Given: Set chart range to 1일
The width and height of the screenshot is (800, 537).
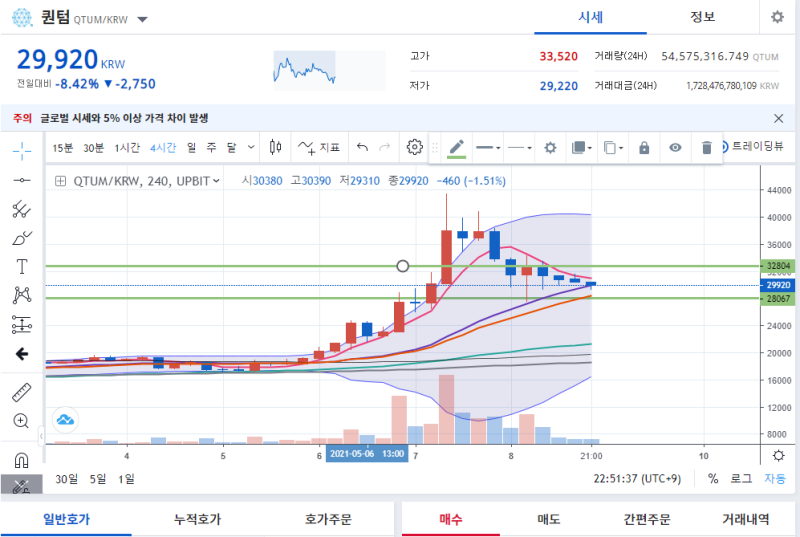Looking at the screenshot, I should tap(126, 479).
